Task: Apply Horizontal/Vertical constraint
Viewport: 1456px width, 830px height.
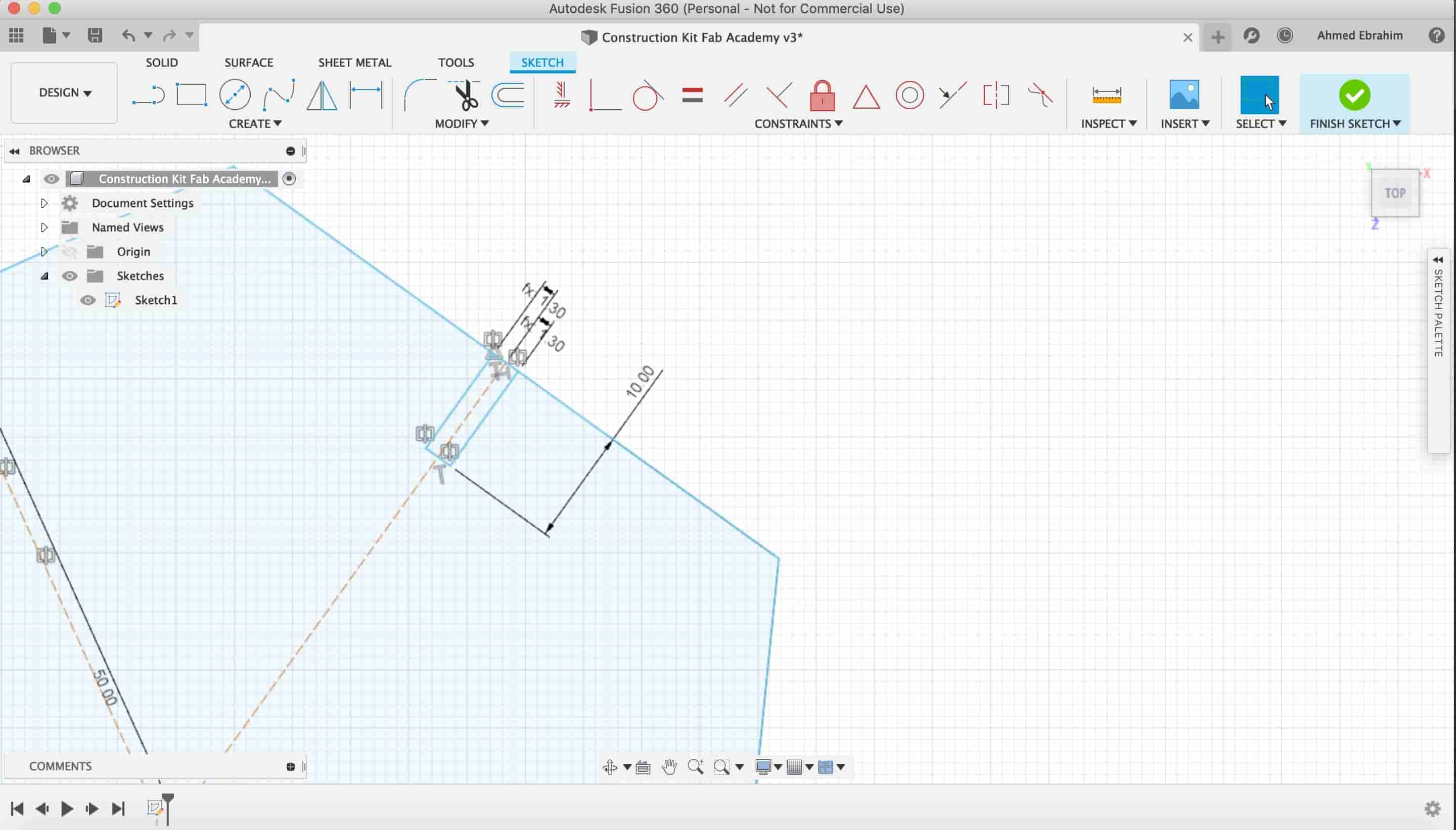Action: (x=562, y=95)
